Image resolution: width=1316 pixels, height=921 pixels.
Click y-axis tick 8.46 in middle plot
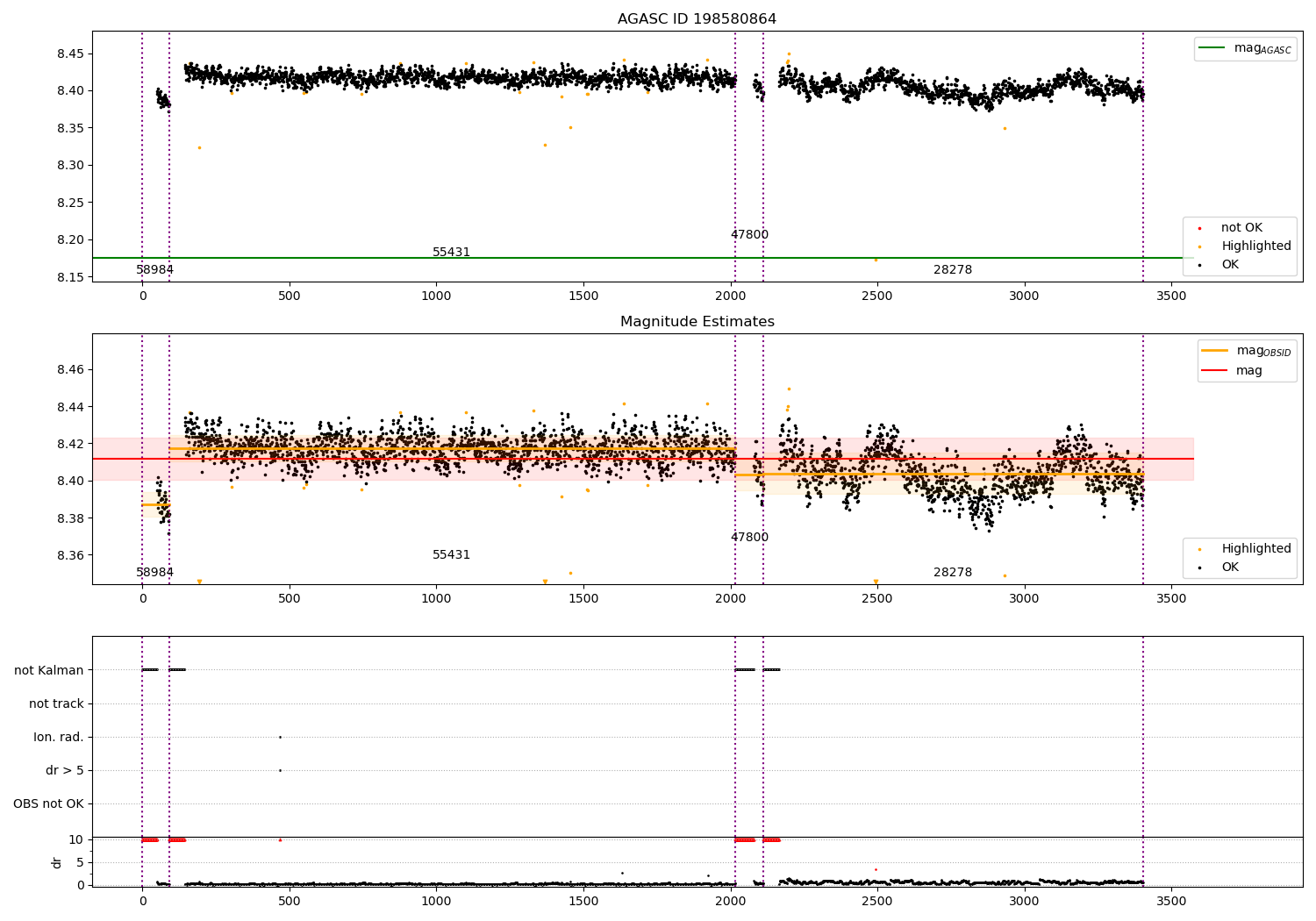[72, 369]
